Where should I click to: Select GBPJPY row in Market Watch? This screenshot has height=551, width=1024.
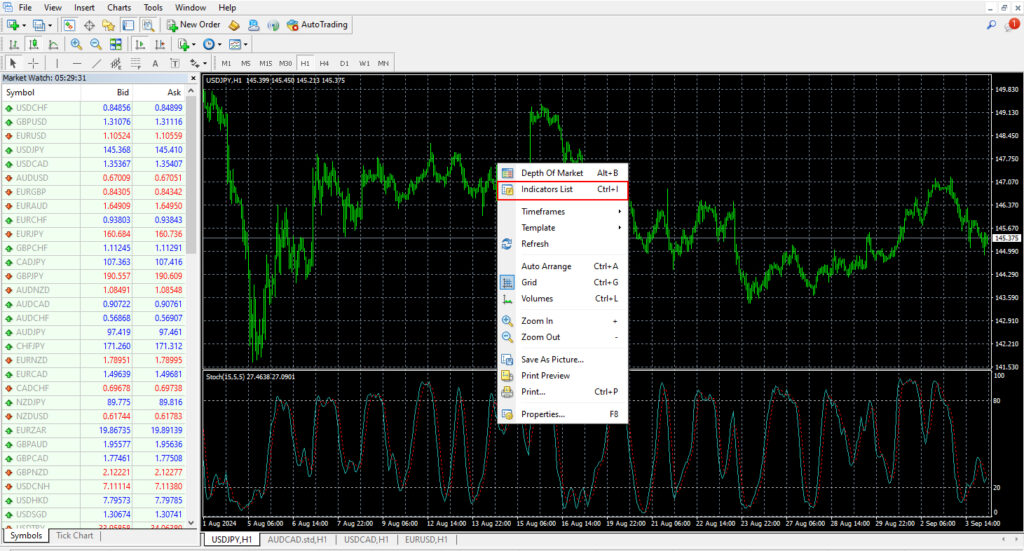click(x=94, y=276)
